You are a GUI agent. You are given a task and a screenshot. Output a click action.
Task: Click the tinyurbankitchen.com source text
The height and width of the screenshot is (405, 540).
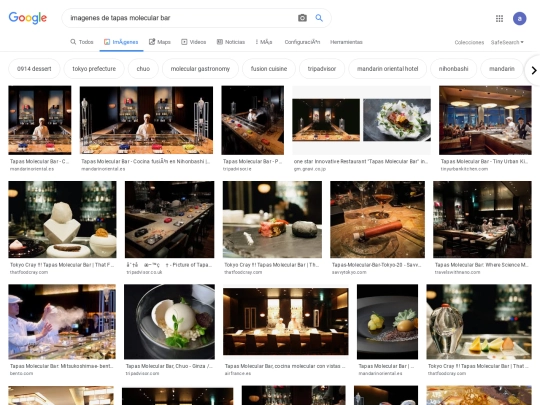click(x=464, y=169)
